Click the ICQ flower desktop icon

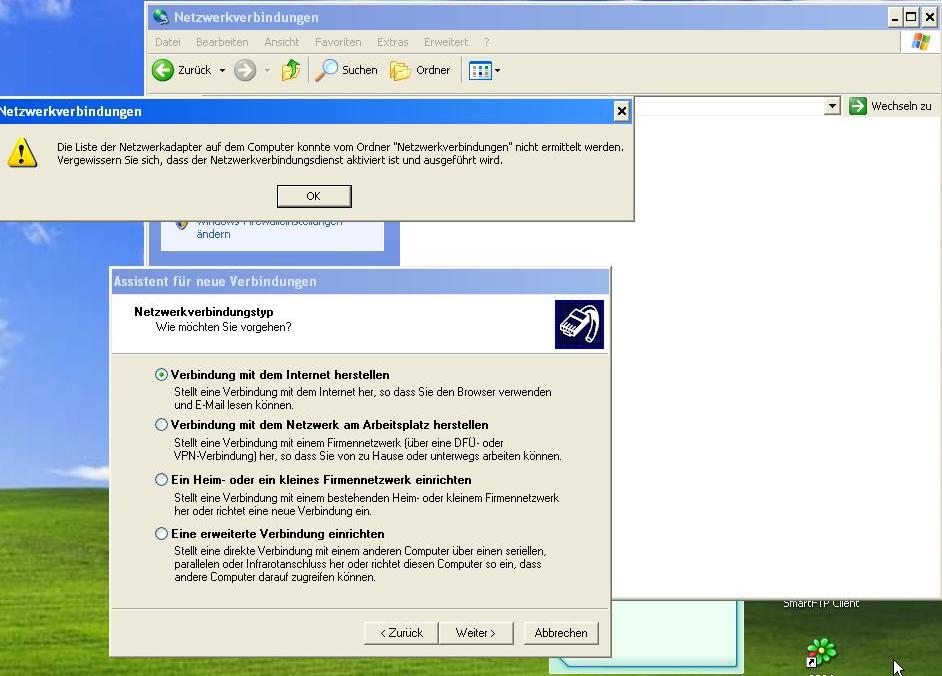[821, 652]
